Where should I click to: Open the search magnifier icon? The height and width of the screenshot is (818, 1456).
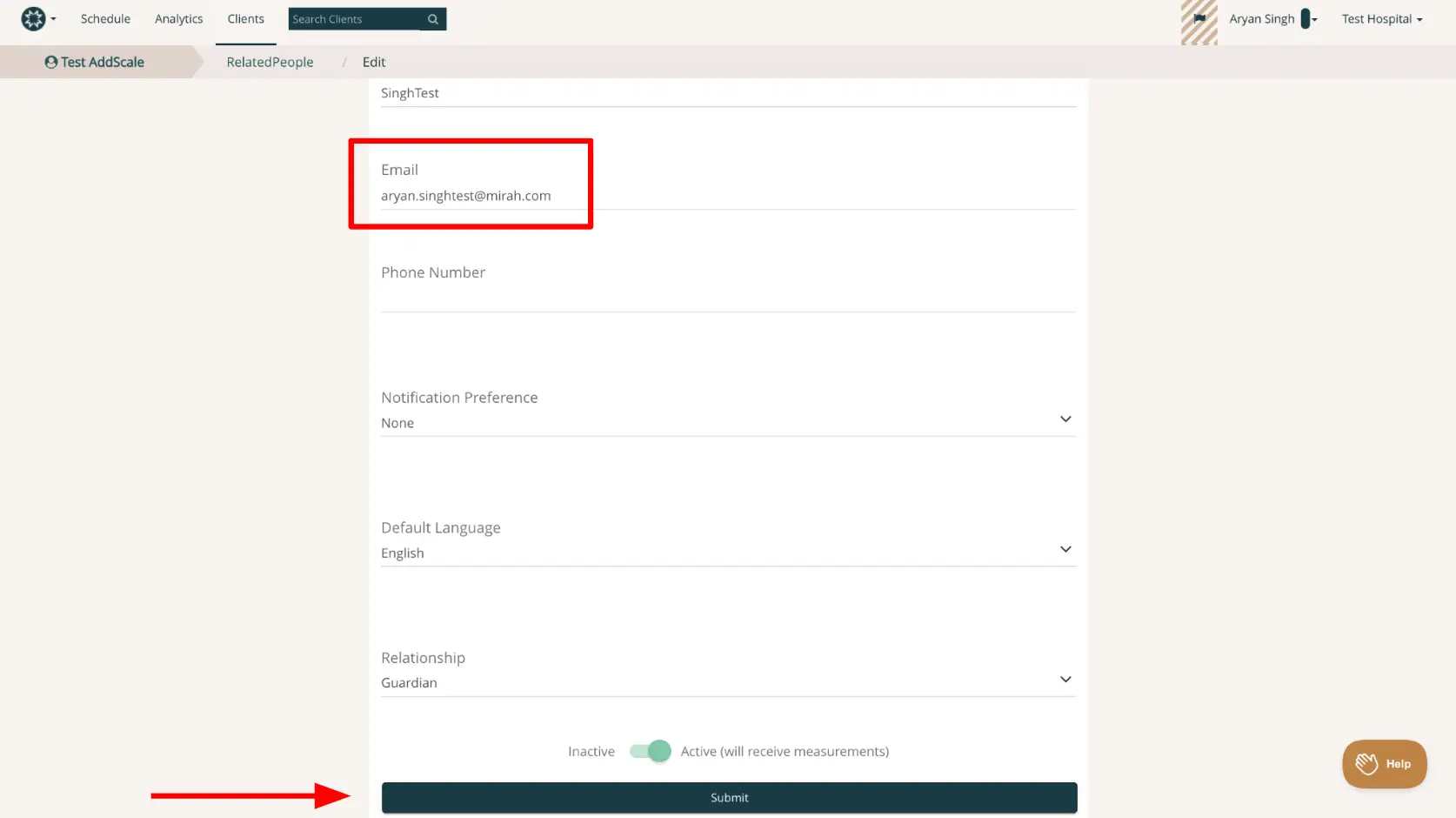coord(432,18)
